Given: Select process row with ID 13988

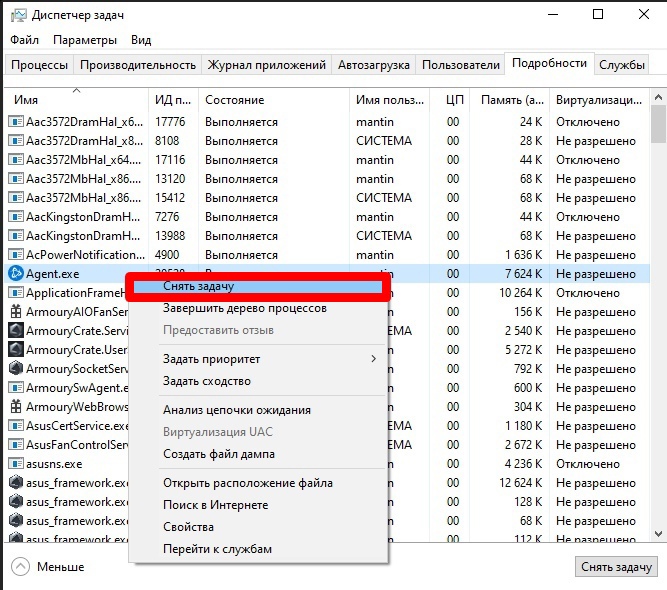Looking at the screenshot, I should coord(327,236).
